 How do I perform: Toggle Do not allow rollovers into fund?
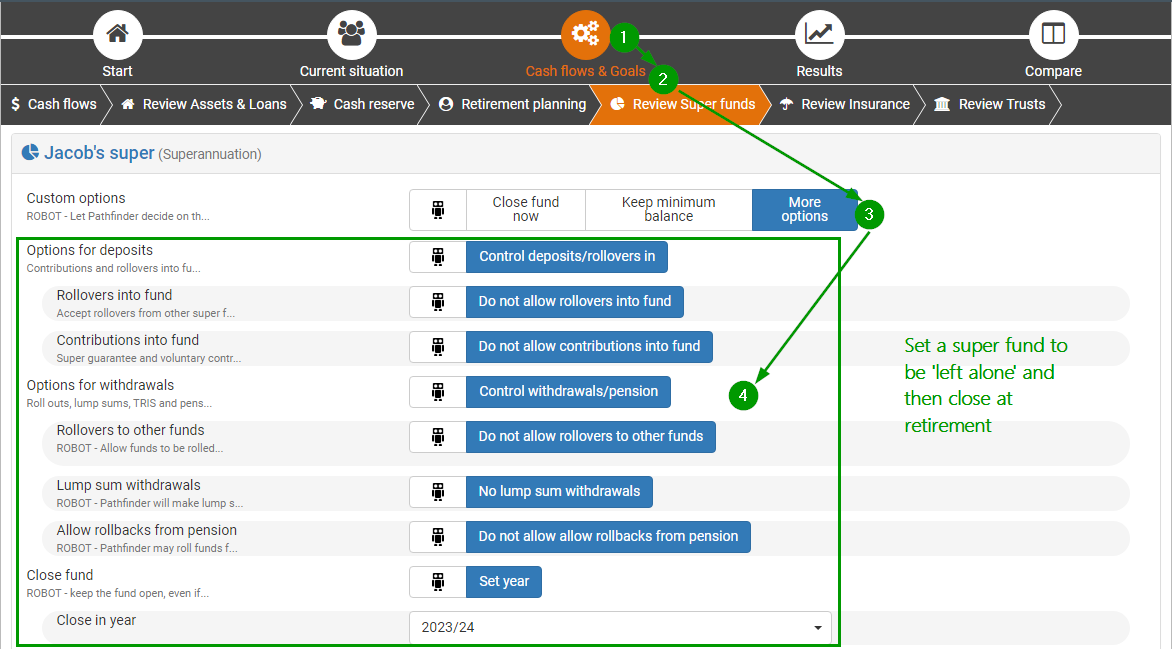click(x=574, y=302)
